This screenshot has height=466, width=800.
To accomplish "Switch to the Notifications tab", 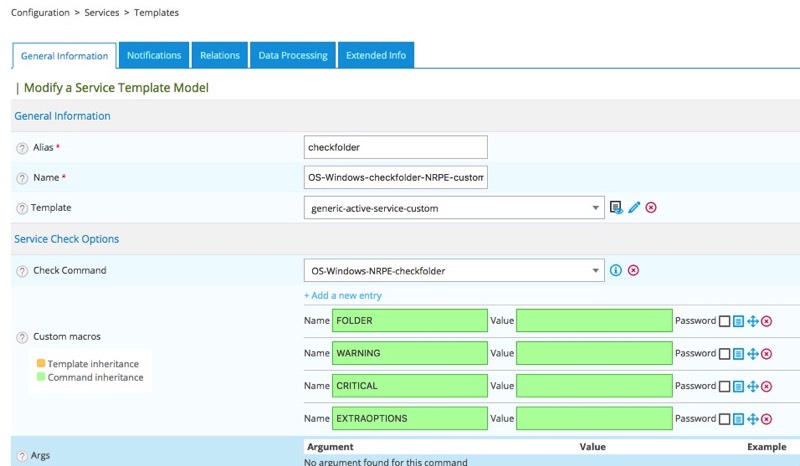I will [x=154, y=56].
